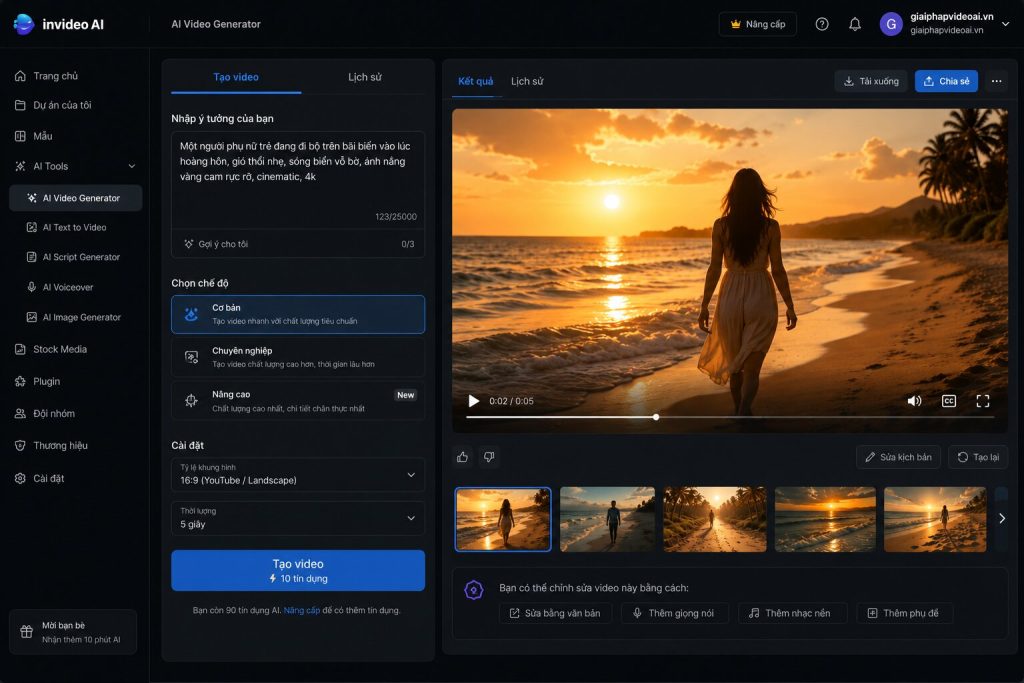Click the Mời bạn bè invite card
Screen dimensions: 1024x683
pyautogui.click(x=73, y=632)
